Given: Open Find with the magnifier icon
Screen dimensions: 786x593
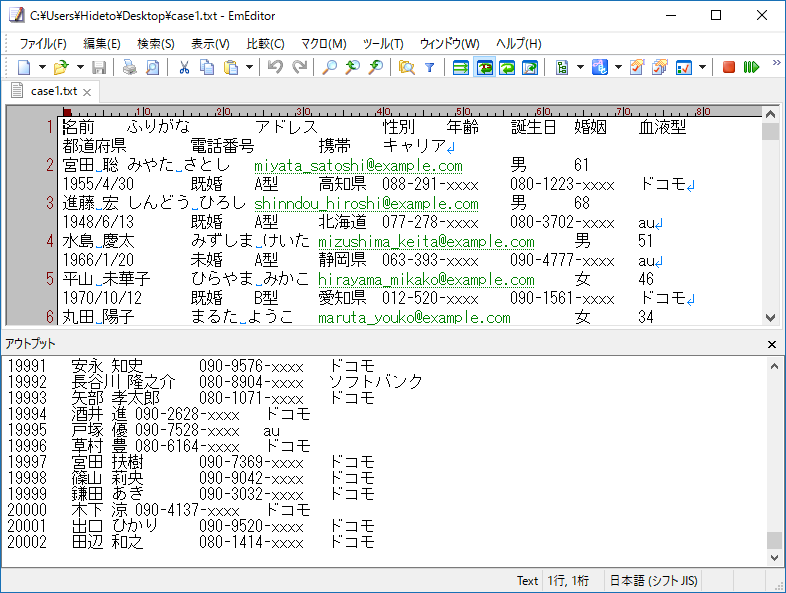Looking at the screenshot, I should [x=329, y=67].
